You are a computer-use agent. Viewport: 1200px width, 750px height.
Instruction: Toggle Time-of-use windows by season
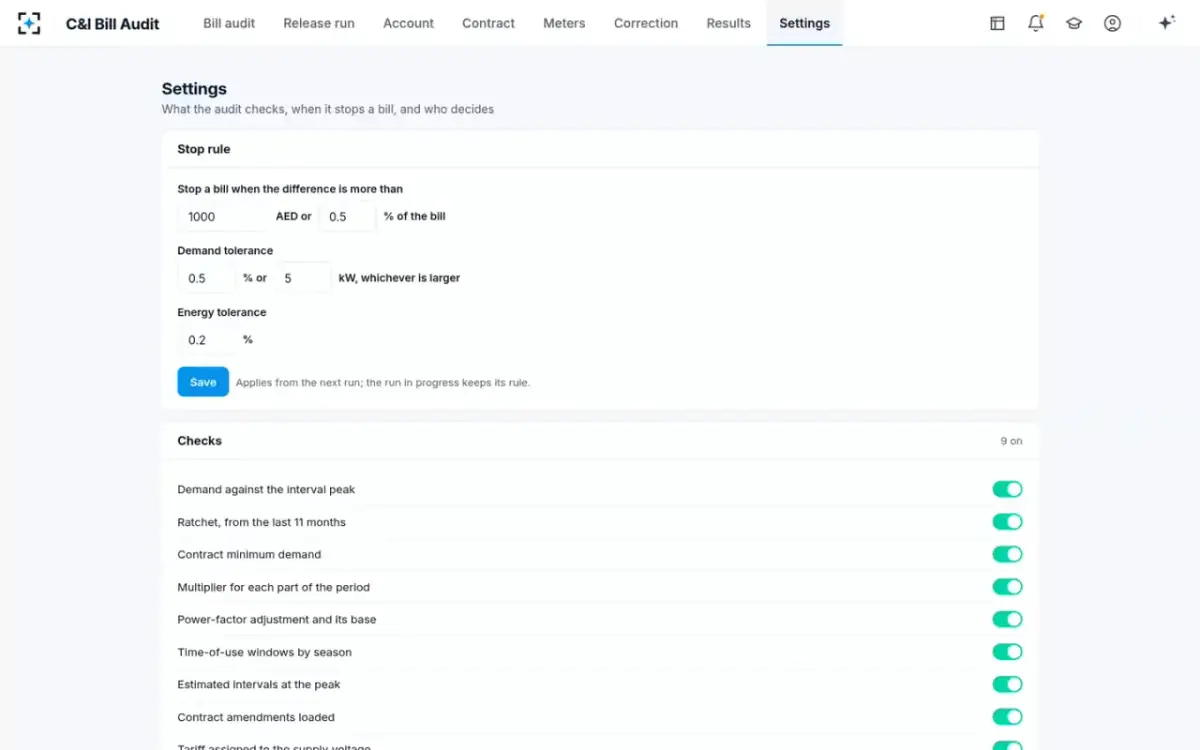[x=1007, y=652]
